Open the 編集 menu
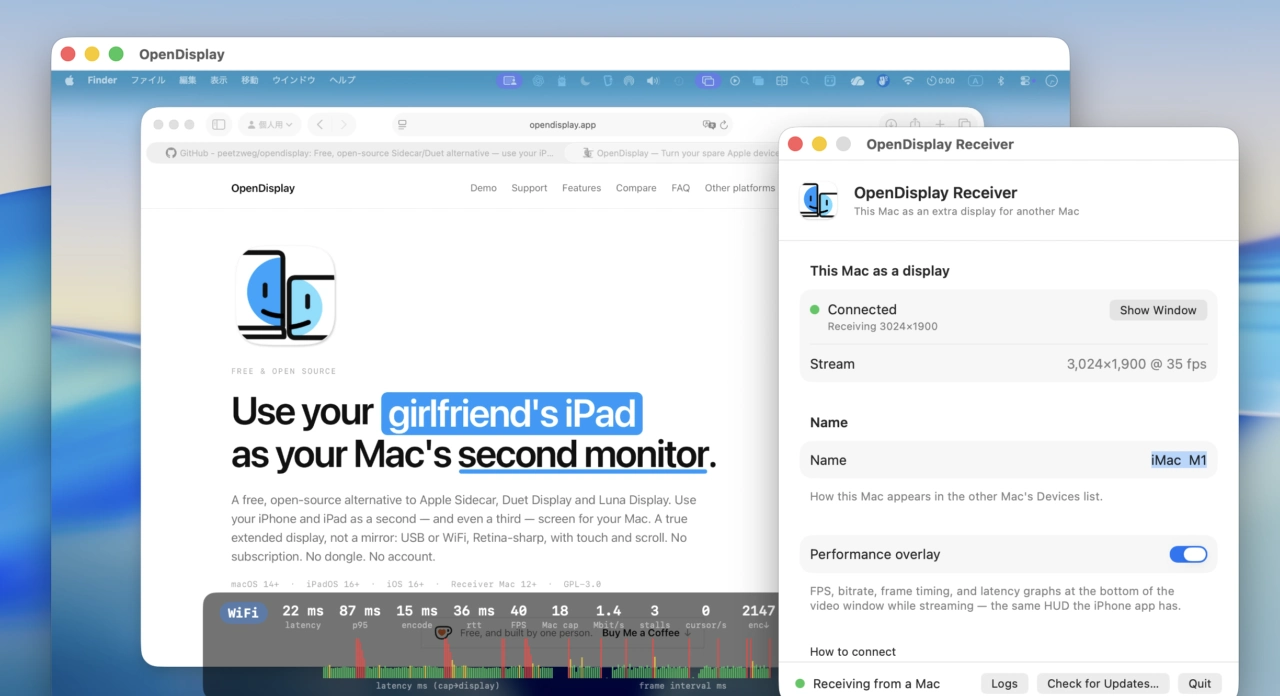Image resolution: width=1280 pixels, height=696 pixels. point(188,80)
